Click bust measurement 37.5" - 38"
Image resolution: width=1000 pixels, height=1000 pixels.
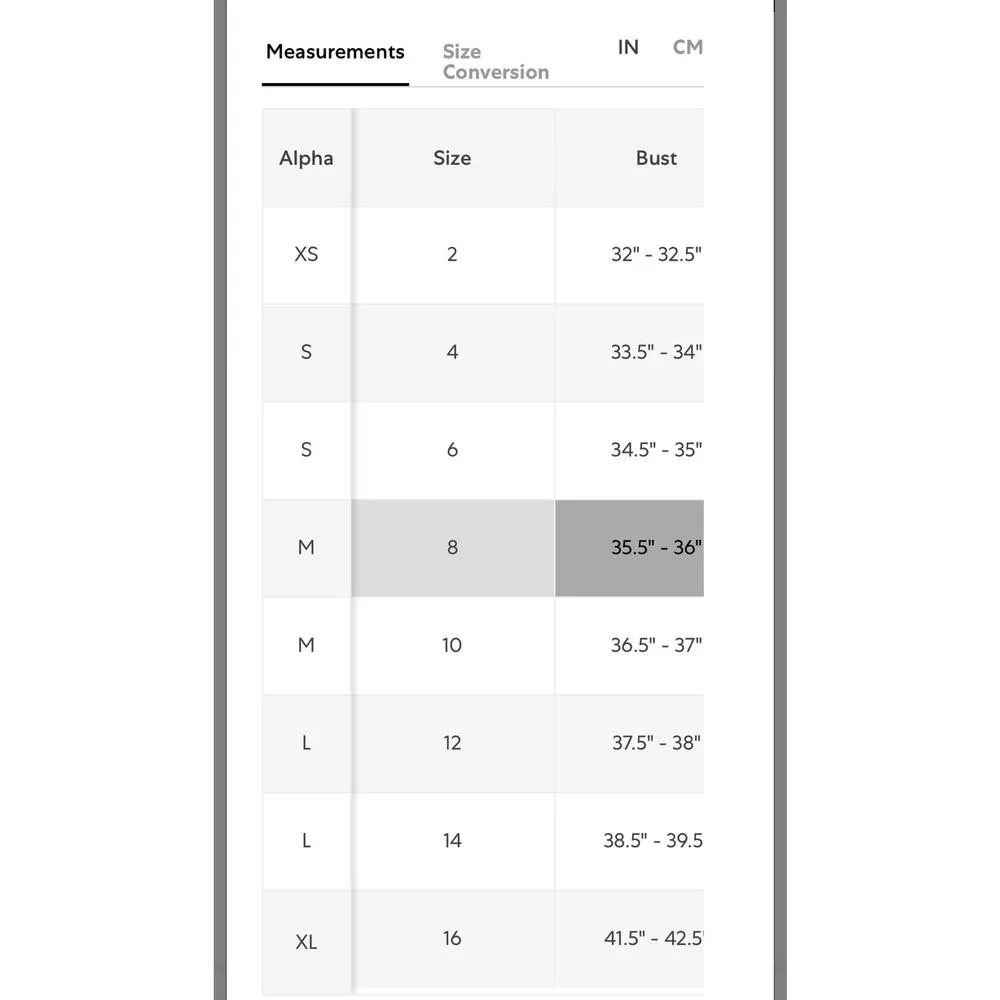pyautogui.click(x=655, y=743)
